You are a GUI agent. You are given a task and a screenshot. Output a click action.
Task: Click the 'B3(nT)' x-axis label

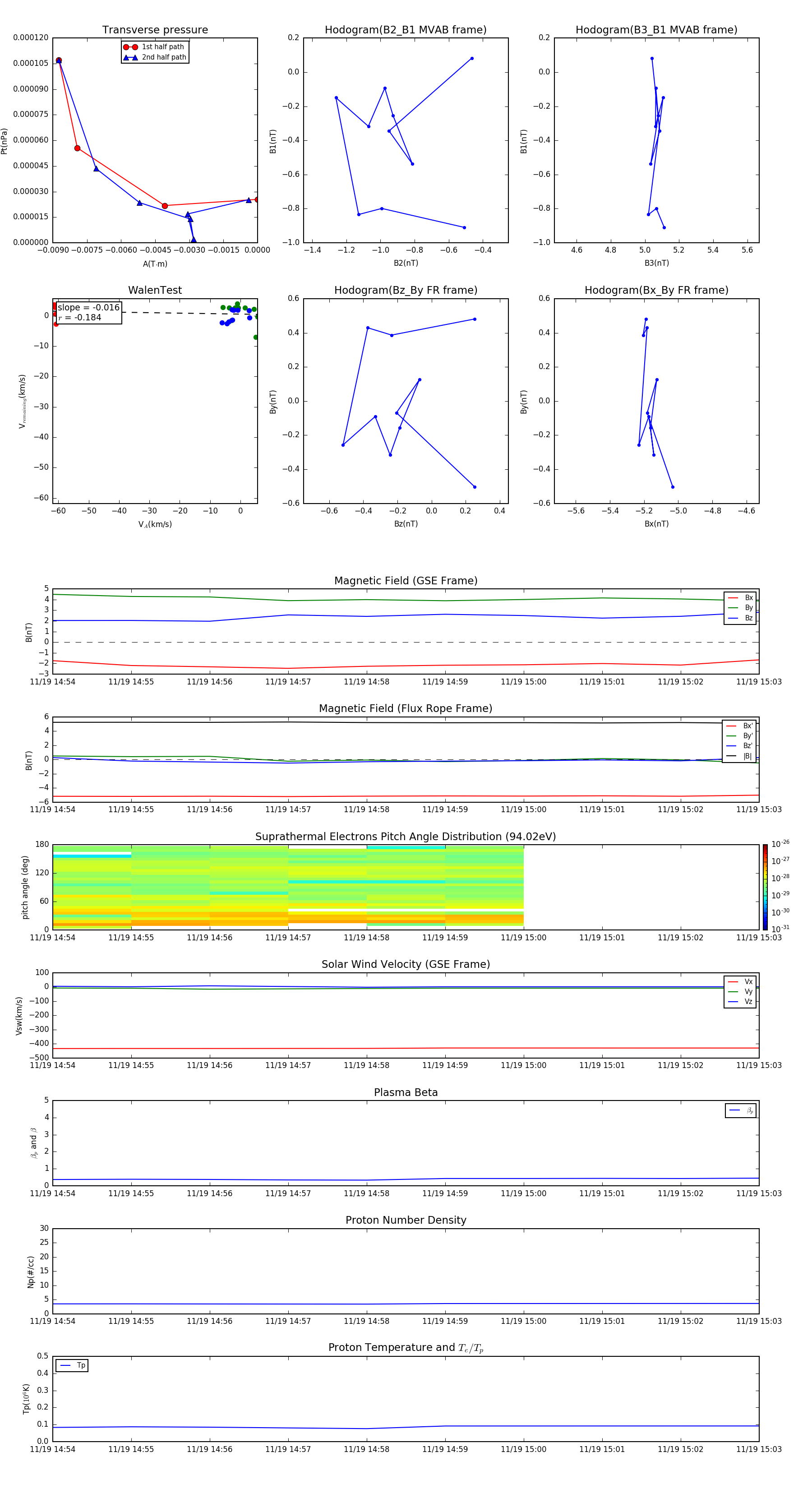click(x=656, y=263)
